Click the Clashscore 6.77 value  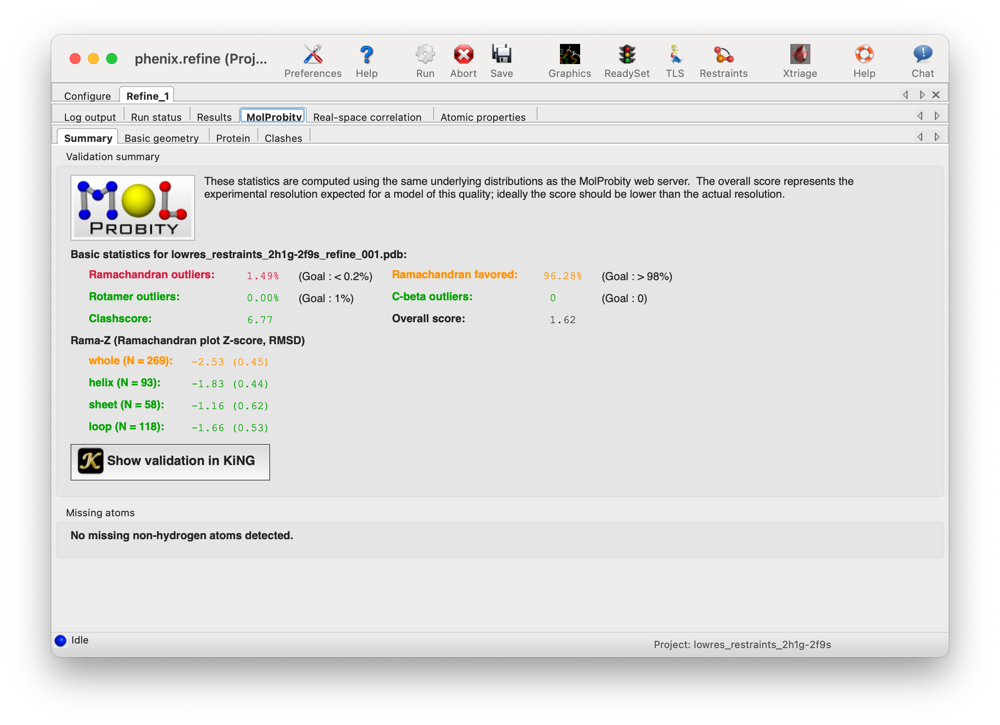tap(260, 319)
